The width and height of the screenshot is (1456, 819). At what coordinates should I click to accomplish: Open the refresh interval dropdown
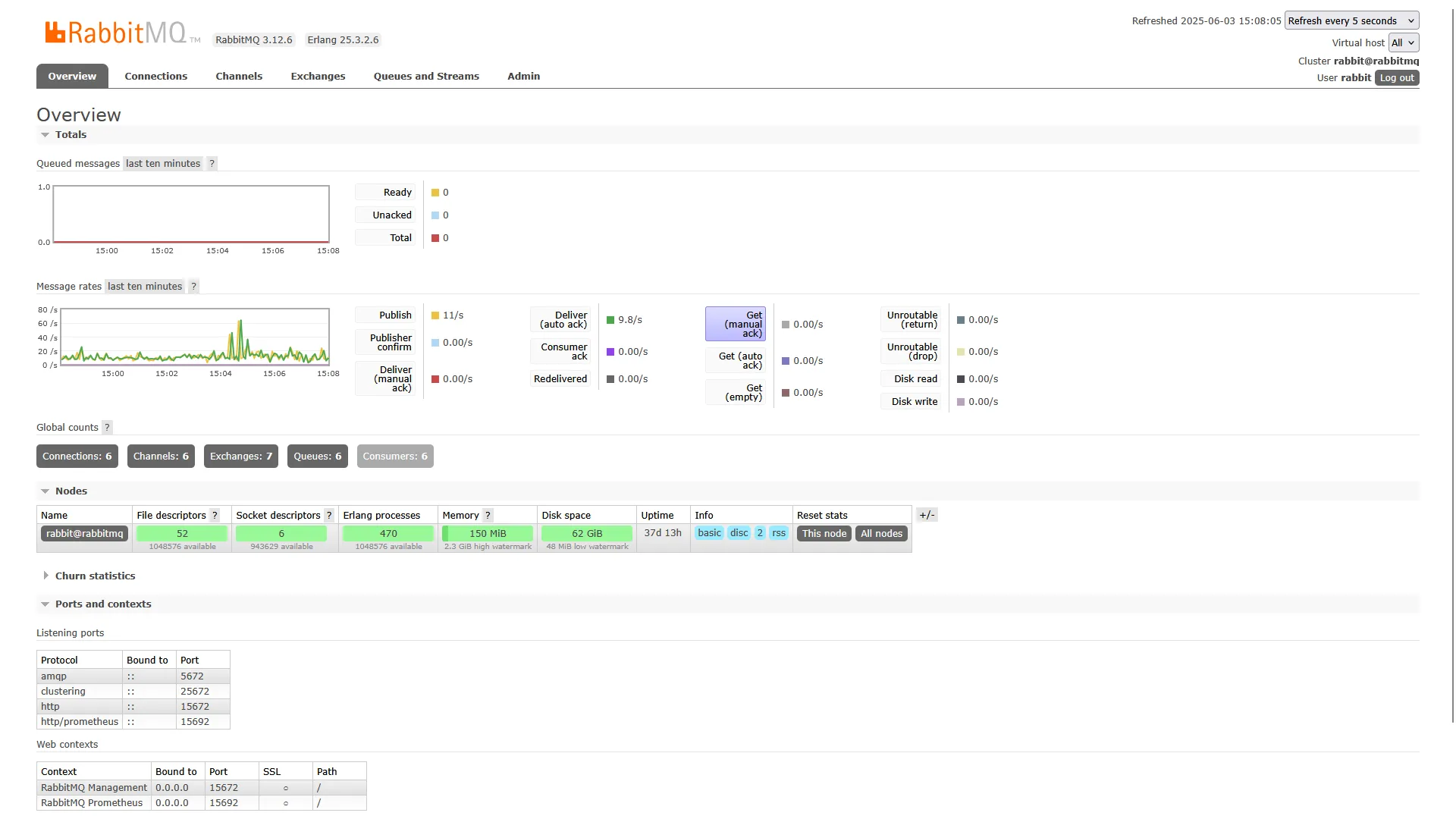pos(1351,21)
